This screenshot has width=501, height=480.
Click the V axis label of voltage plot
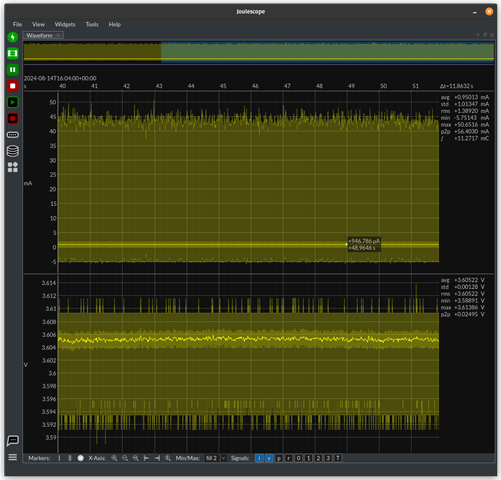[x=26, y=365]
